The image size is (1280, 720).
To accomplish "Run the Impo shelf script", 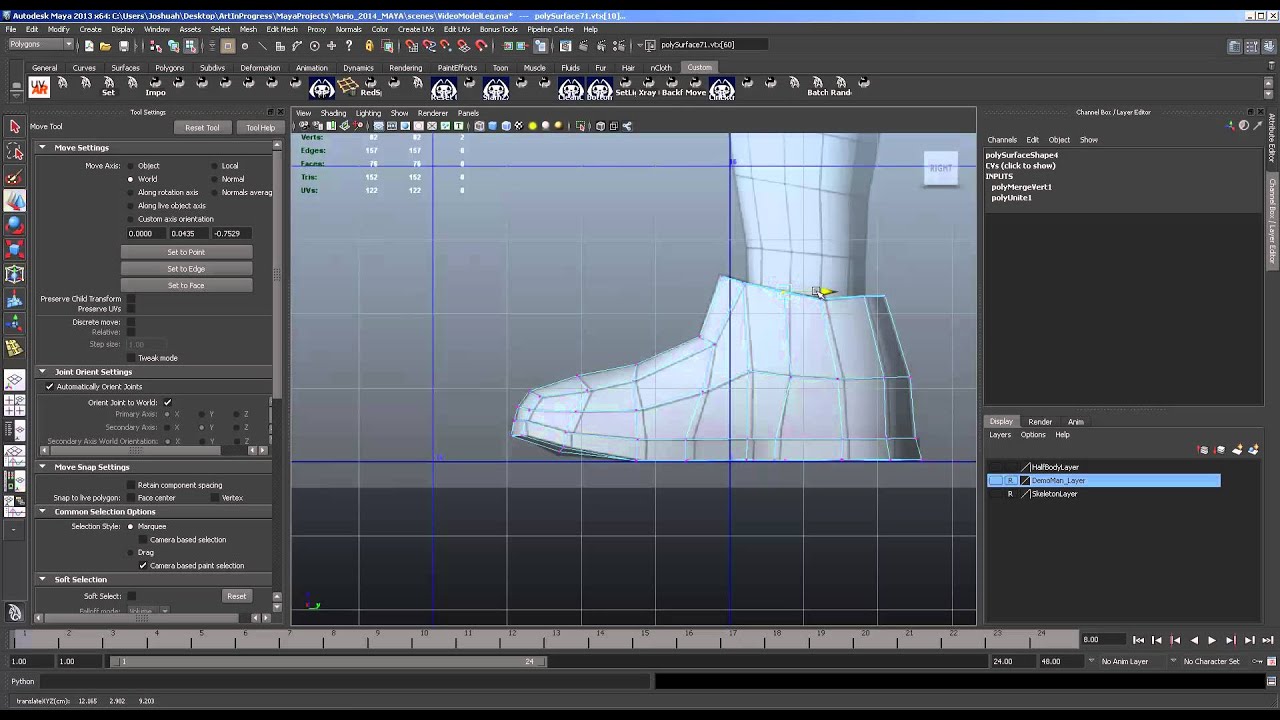I will [155, 87].
